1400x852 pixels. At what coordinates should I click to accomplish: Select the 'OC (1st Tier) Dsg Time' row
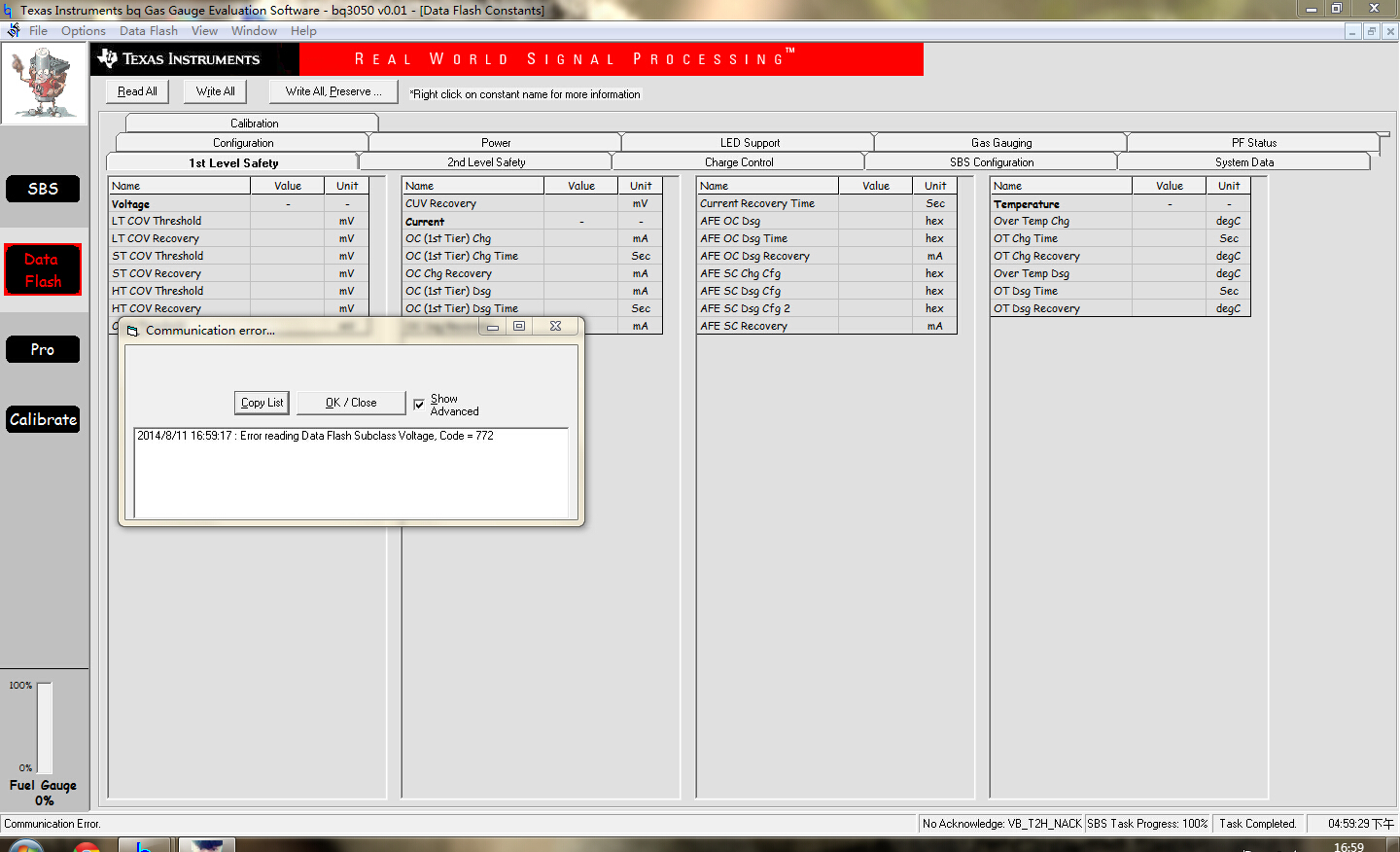[532, 308]
